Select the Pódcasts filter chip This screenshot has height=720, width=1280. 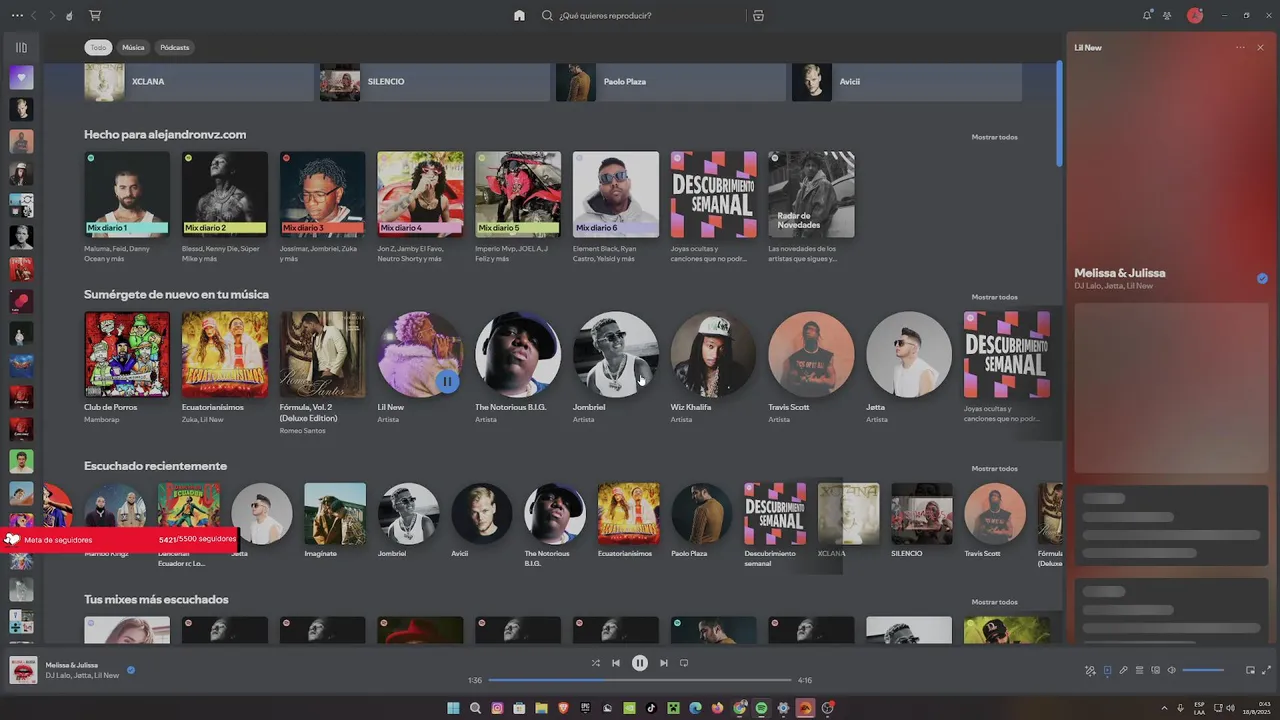(x=175, y=47)
